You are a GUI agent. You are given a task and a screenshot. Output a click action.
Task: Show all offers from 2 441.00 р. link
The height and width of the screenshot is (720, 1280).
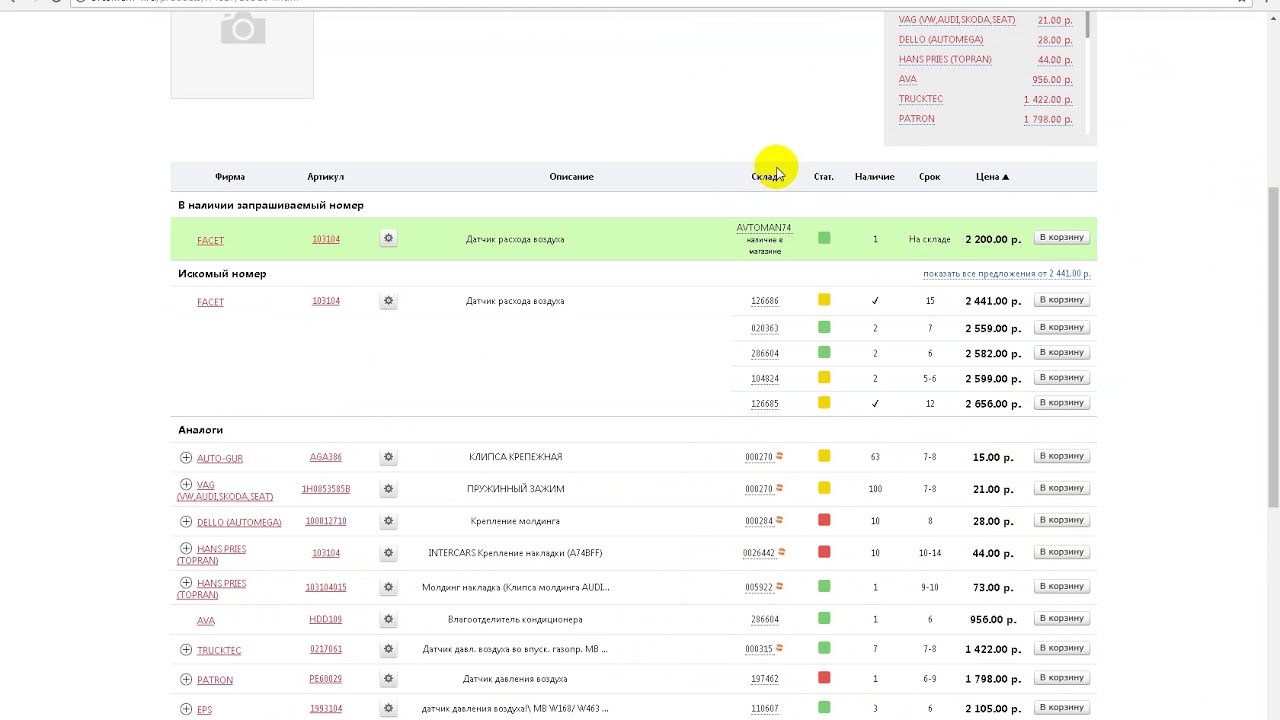(x=1007, y=274)
